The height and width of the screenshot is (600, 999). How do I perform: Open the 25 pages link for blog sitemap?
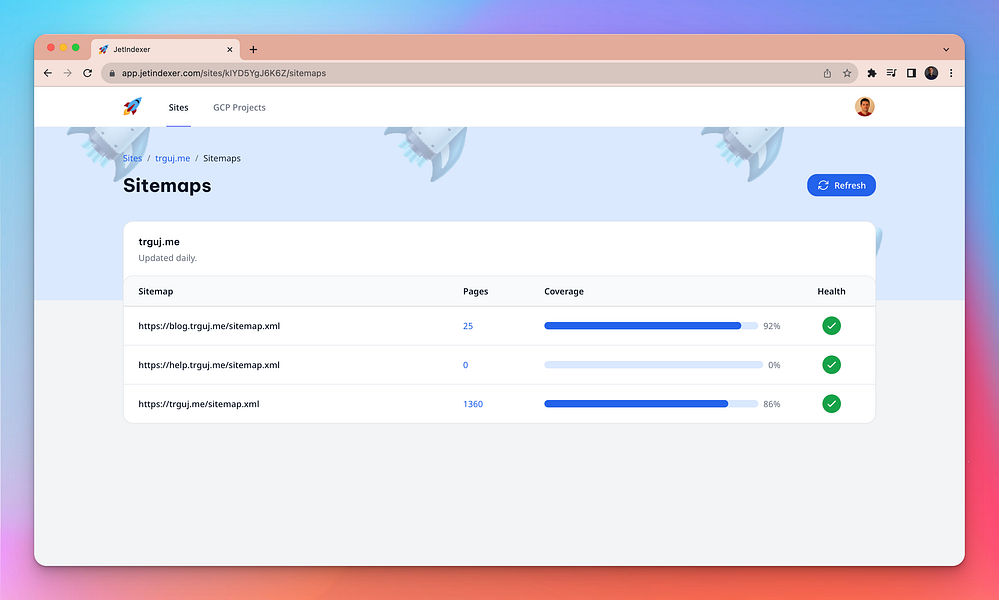468,326
